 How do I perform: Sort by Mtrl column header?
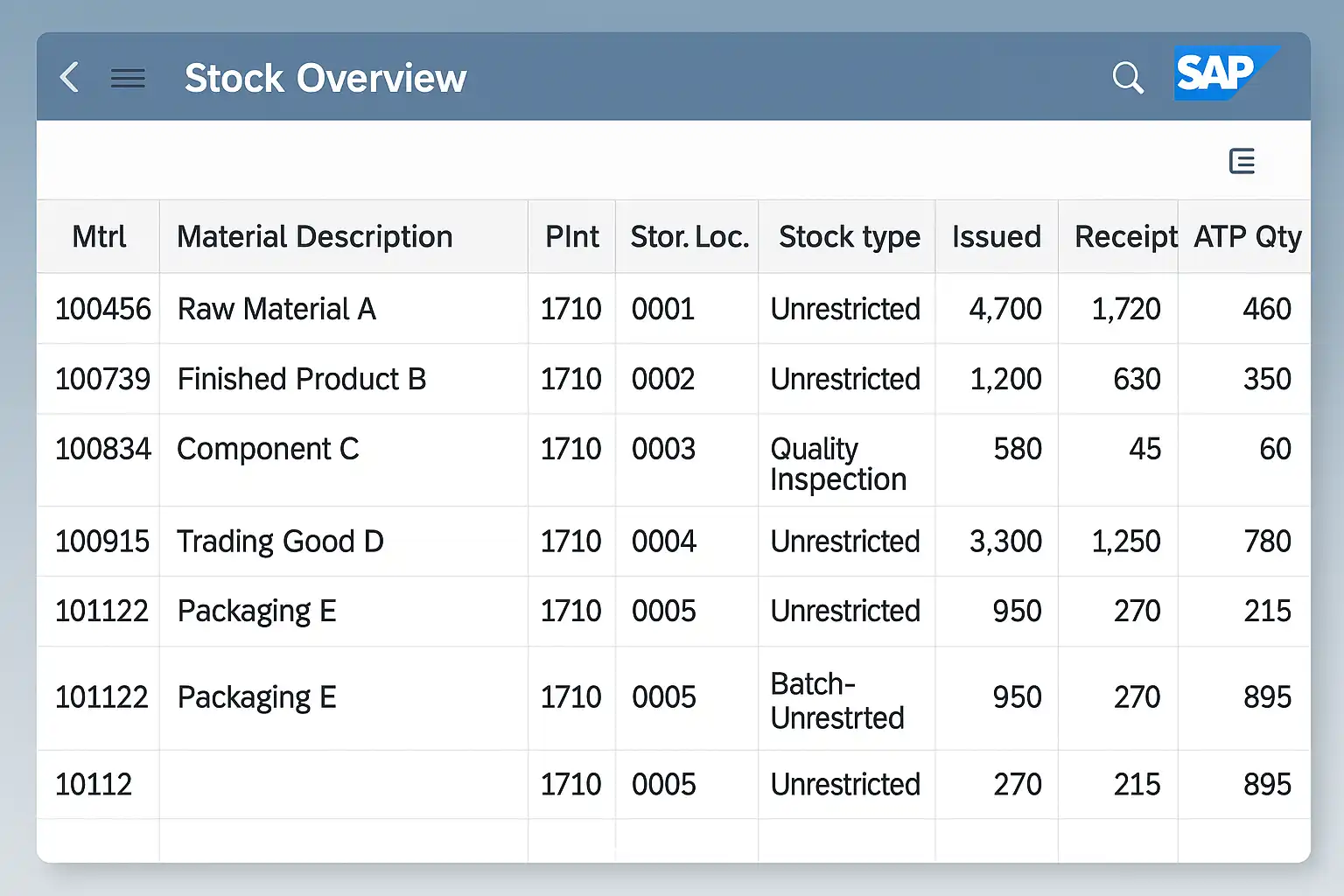pos(99,236)
